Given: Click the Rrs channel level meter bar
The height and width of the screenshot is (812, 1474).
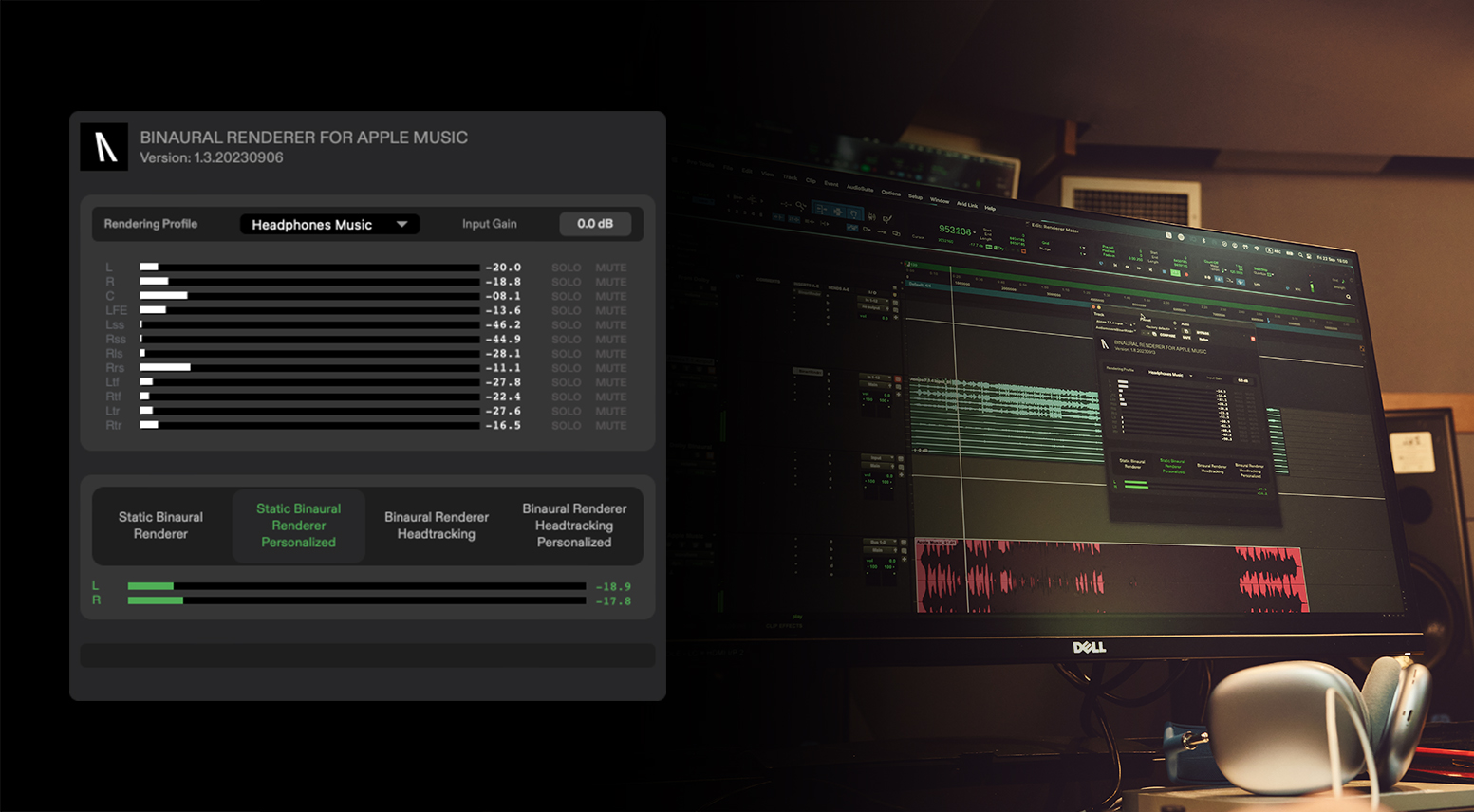Looking at the screenshot, I should pyautogui.click(x=309, y=367).
